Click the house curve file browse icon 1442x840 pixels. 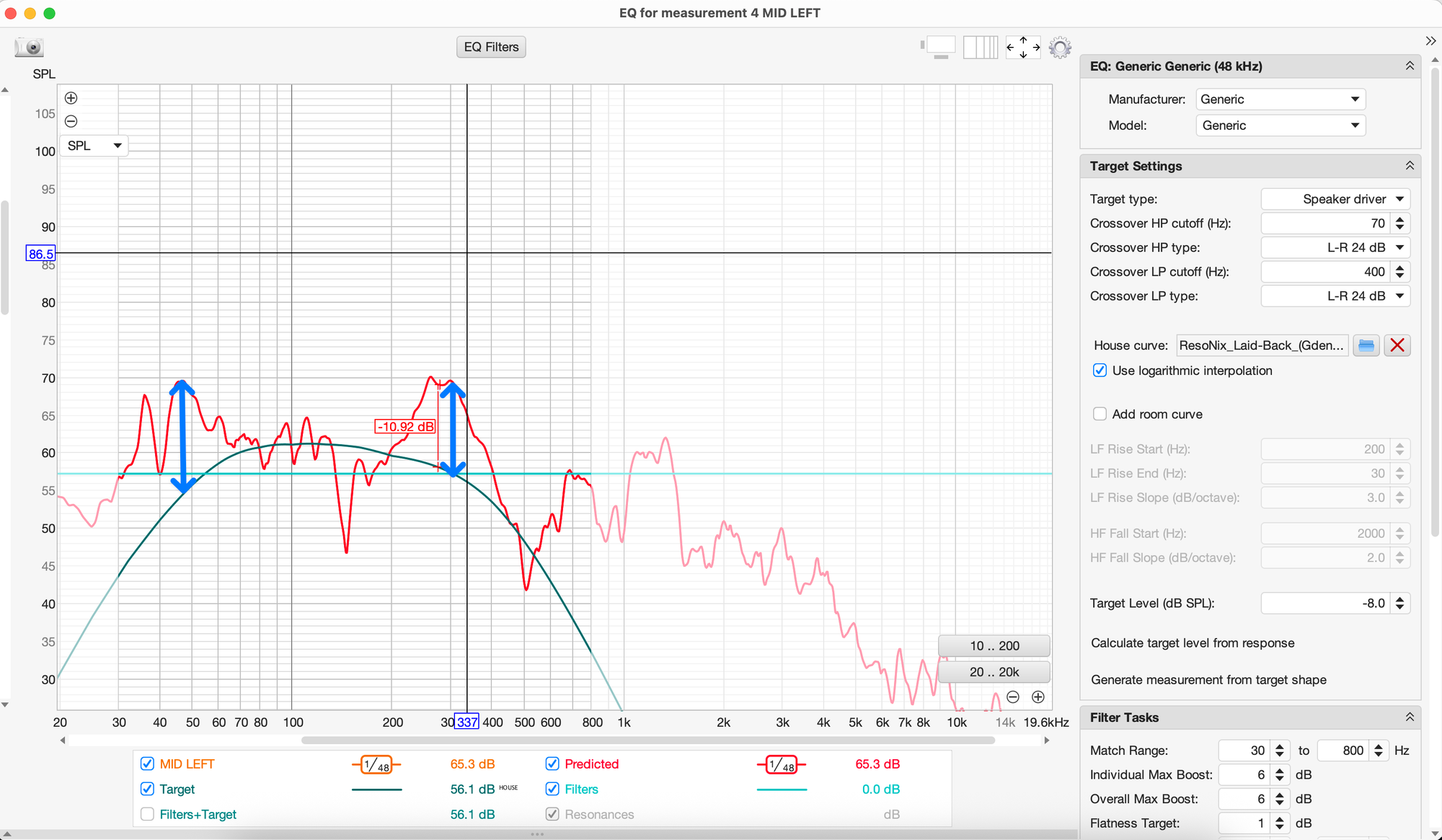click(x=1366, y=345)
